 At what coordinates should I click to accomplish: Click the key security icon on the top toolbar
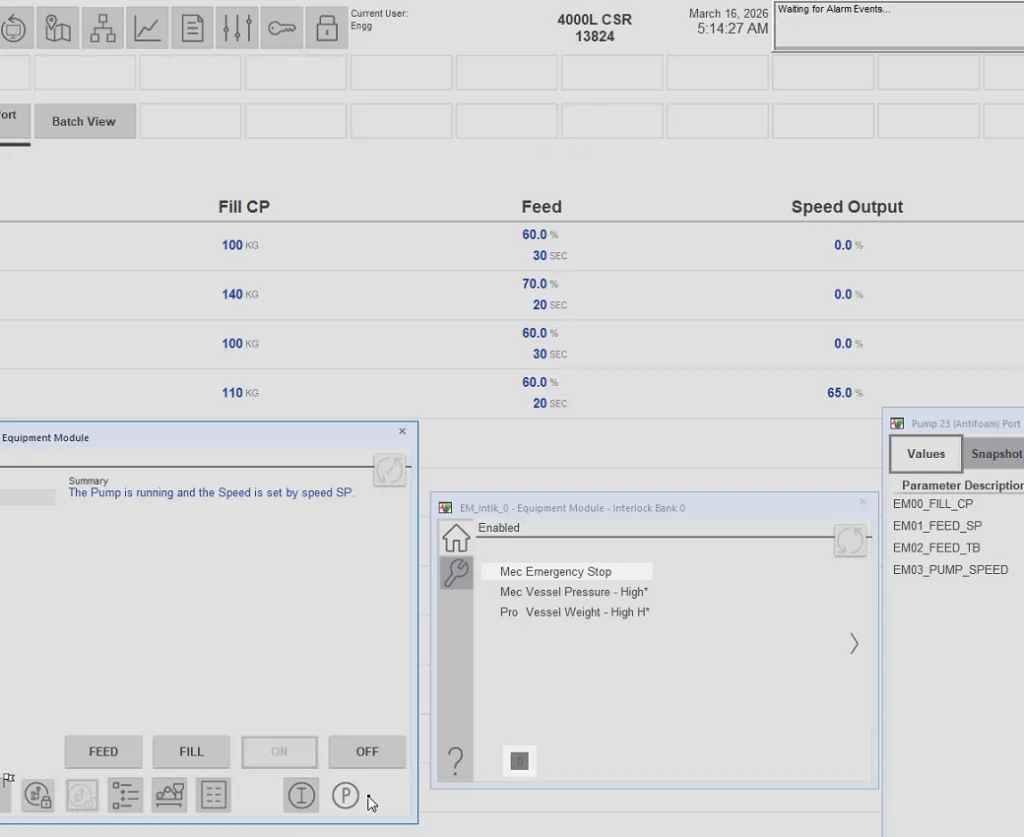pyautogui.click(x=283, y=27)
